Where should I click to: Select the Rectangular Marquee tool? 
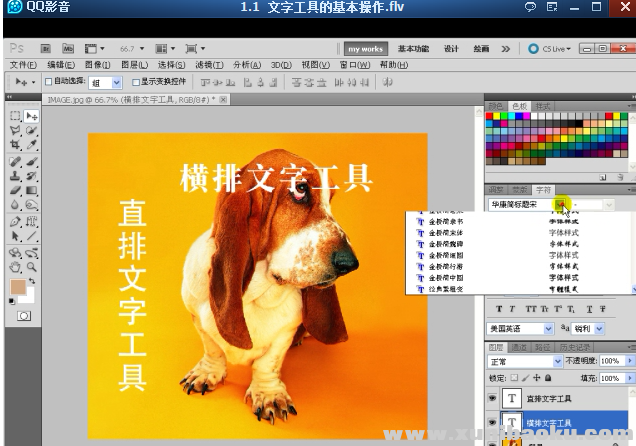tap(15, 116)
